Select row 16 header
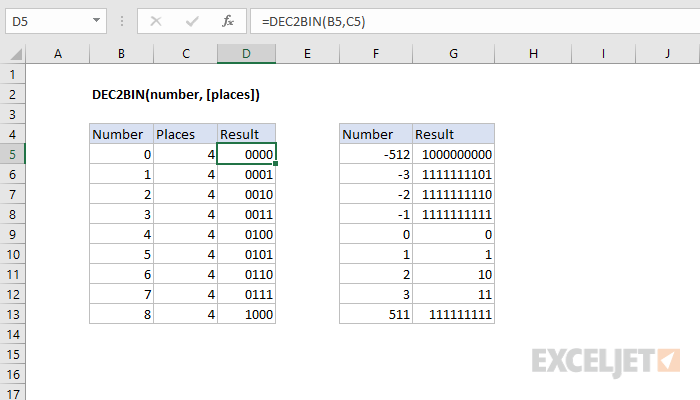 coord(12,374)
